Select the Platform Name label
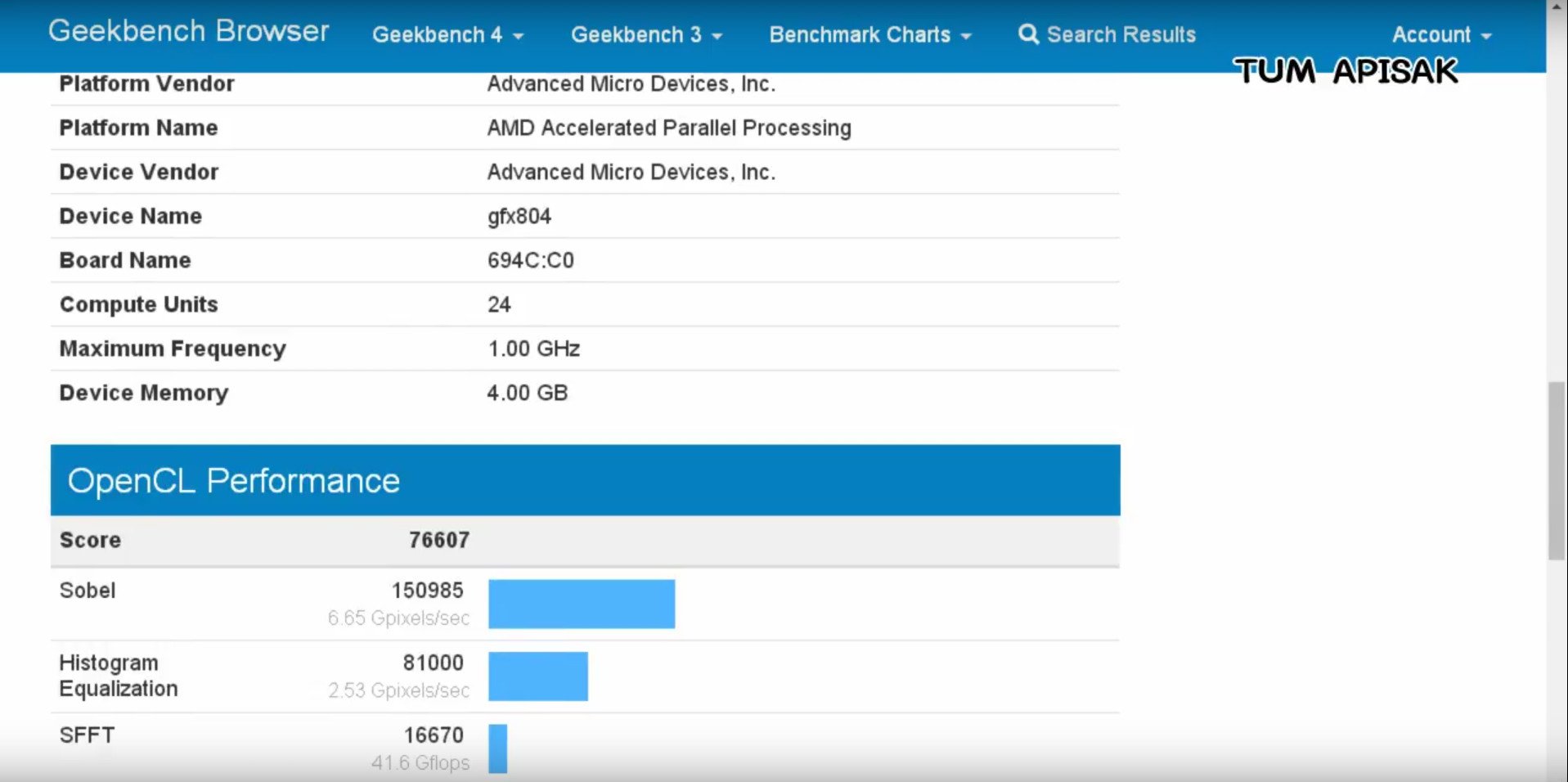This screenshot has width=1568, height=782. point(138,128)
